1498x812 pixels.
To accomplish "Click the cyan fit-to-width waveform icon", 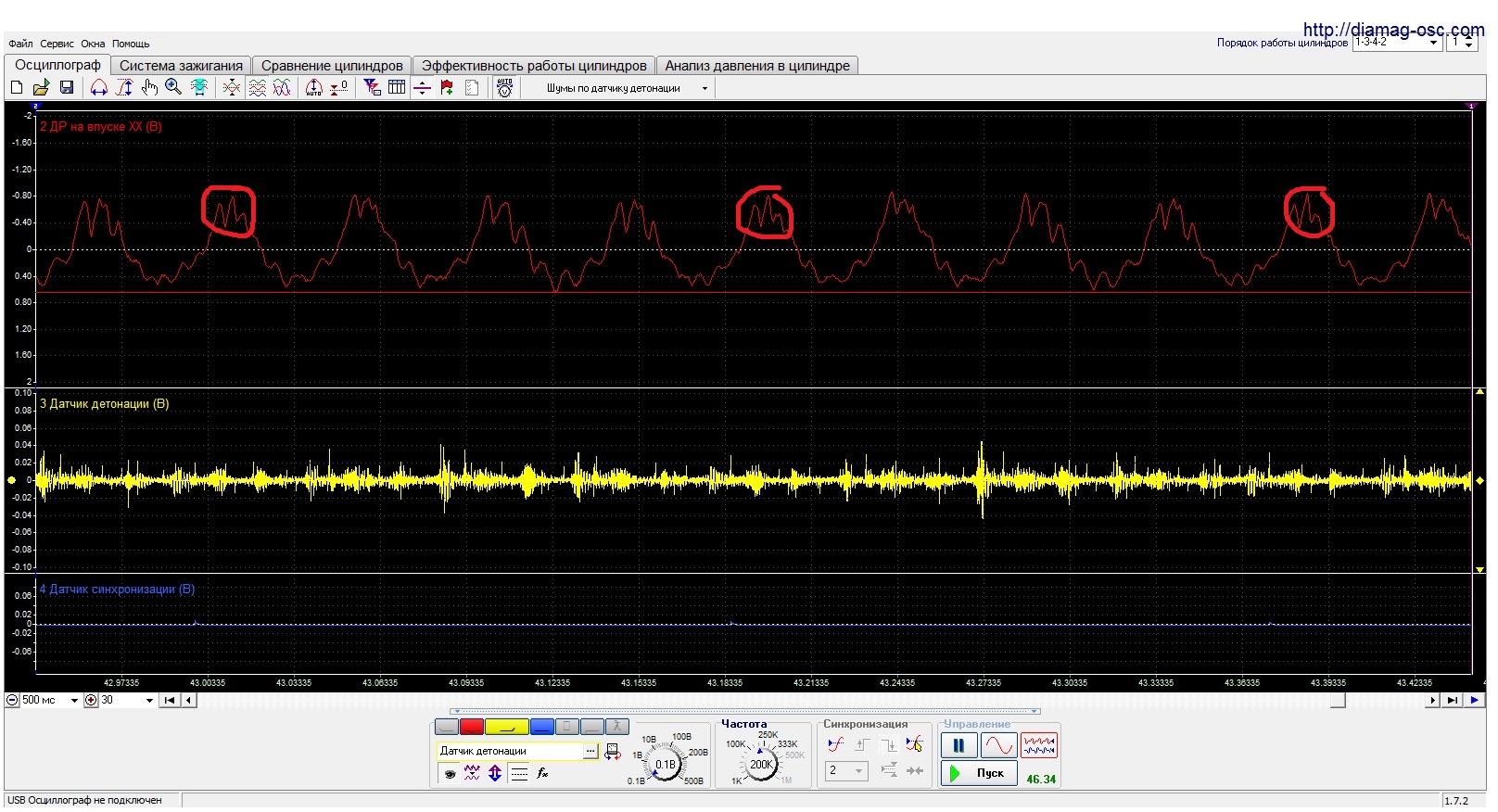I will (198, 87).
